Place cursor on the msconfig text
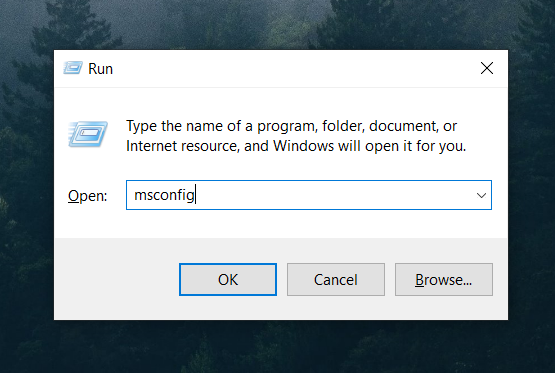 164,195
